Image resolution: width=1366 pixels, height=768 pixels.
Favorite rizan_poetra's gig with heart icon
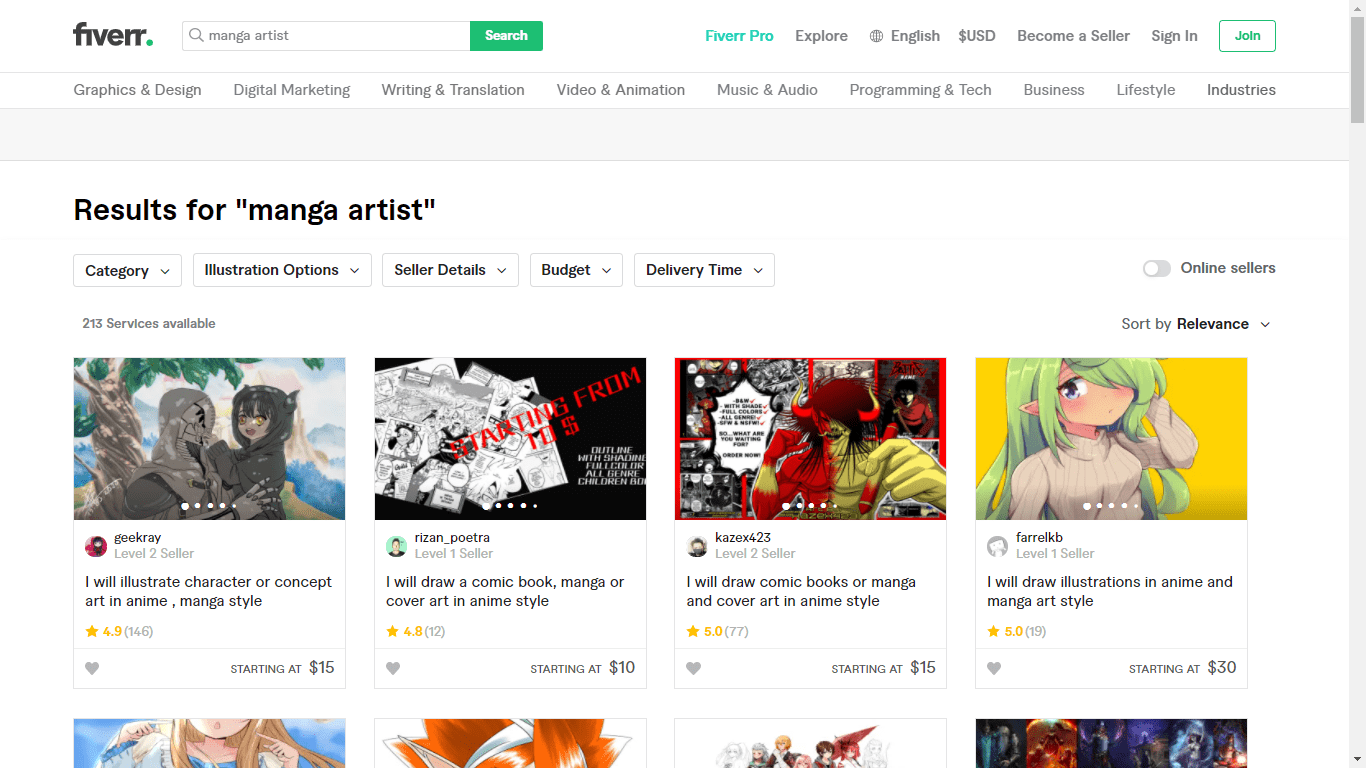pos(393,668)
